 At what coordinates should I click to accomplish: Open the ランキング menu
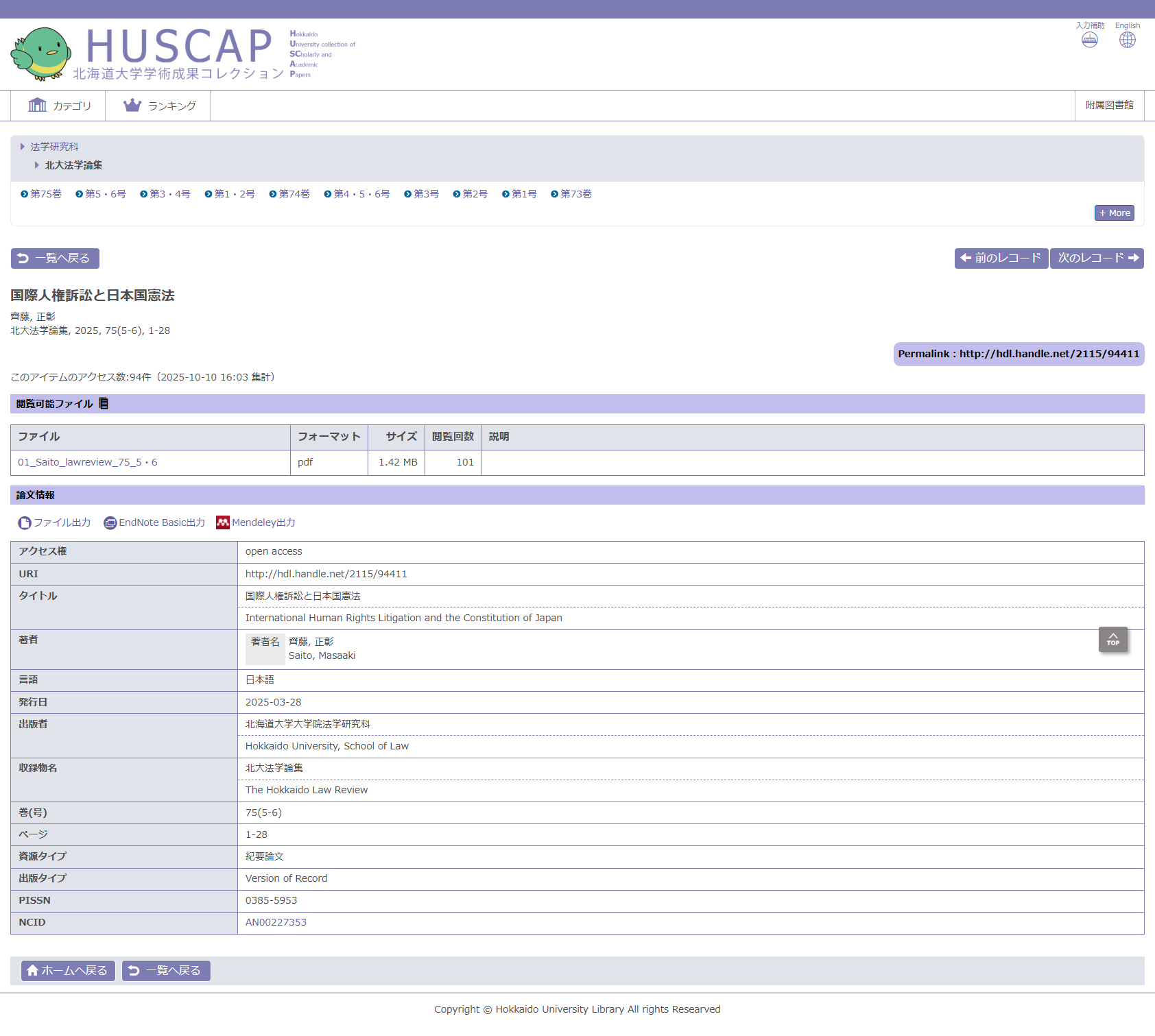pos(159,106)
